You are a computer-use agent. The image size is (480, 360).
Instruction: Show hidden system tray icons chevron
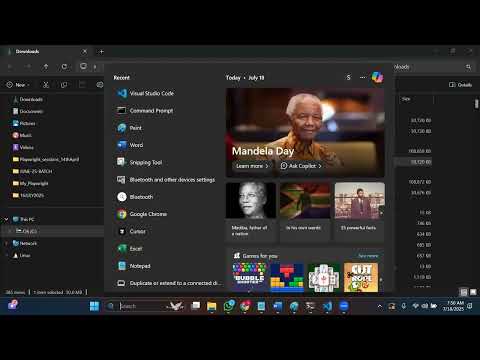(x=379, y=306)
